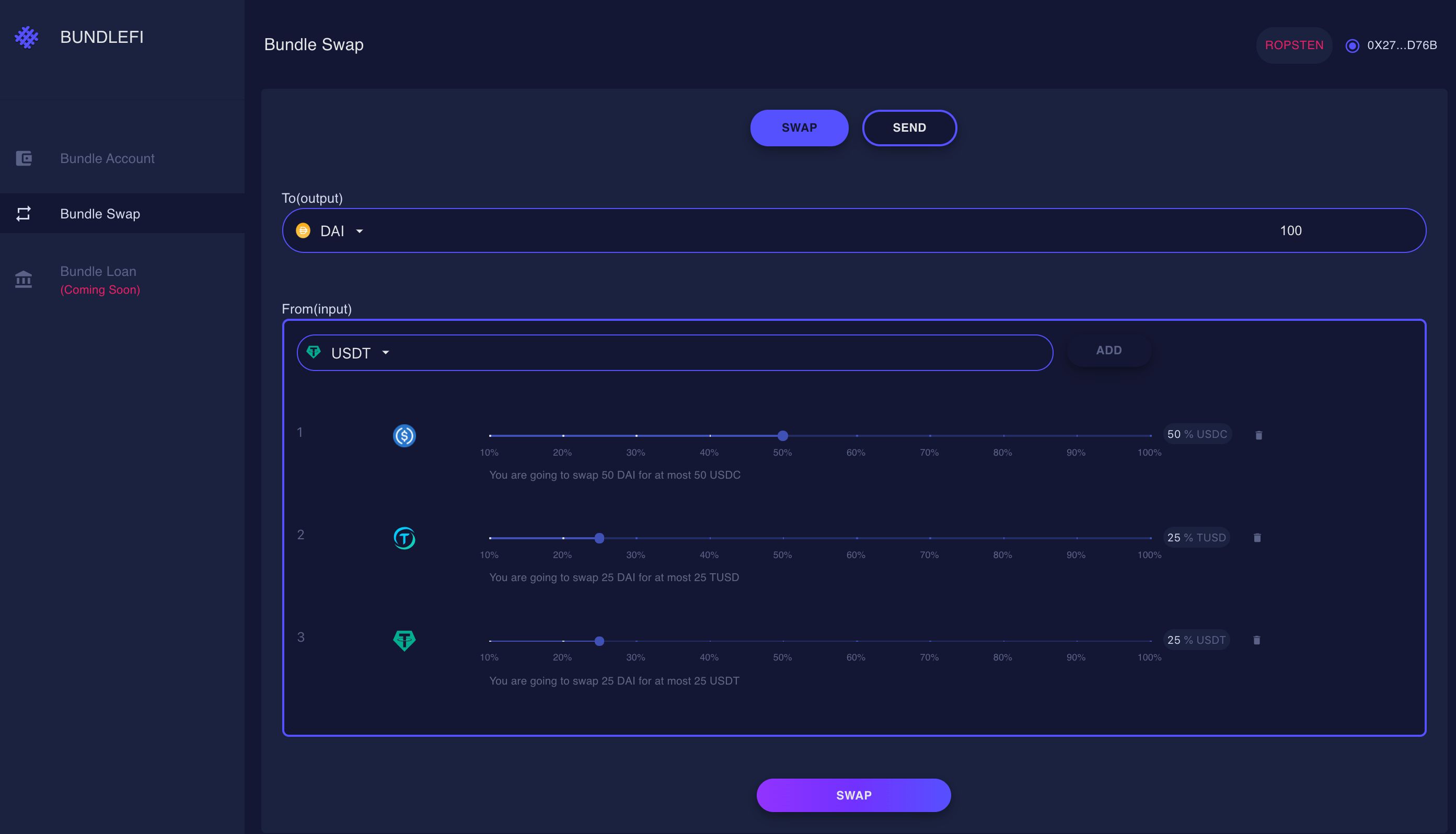
Task: Click the 10% label on USDC slider
Action: [x=489, y=453]
